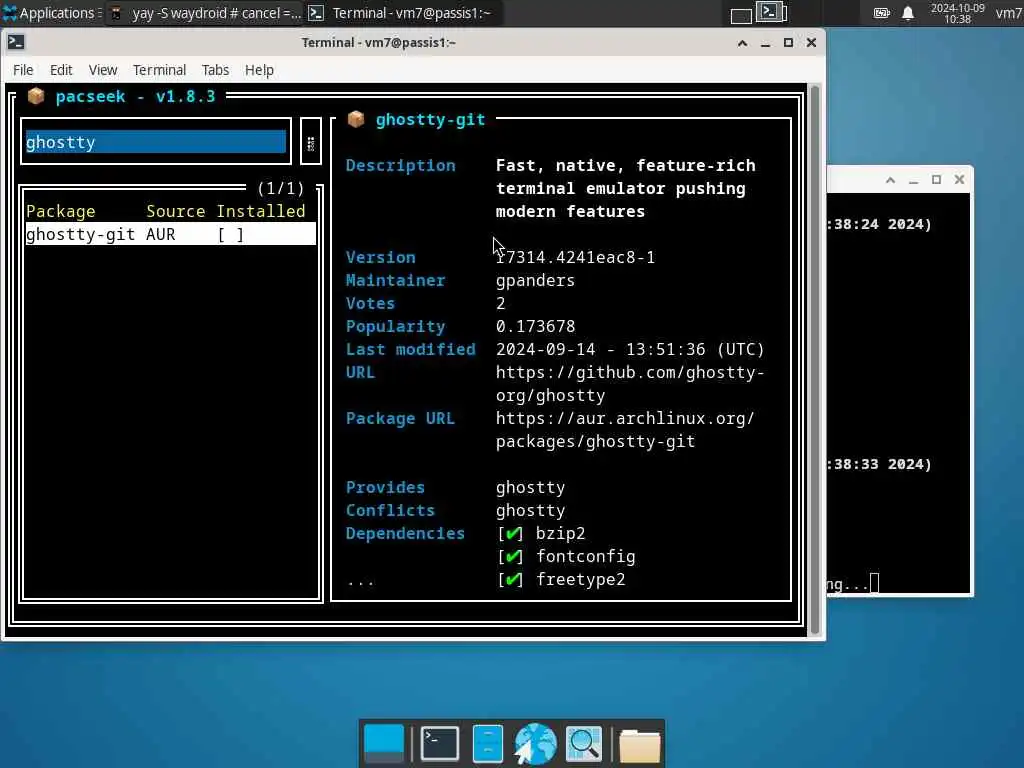This screenshot has width=1024, height=768.
Task: Click the Installed column header
Action: click(x=261, y=211)
